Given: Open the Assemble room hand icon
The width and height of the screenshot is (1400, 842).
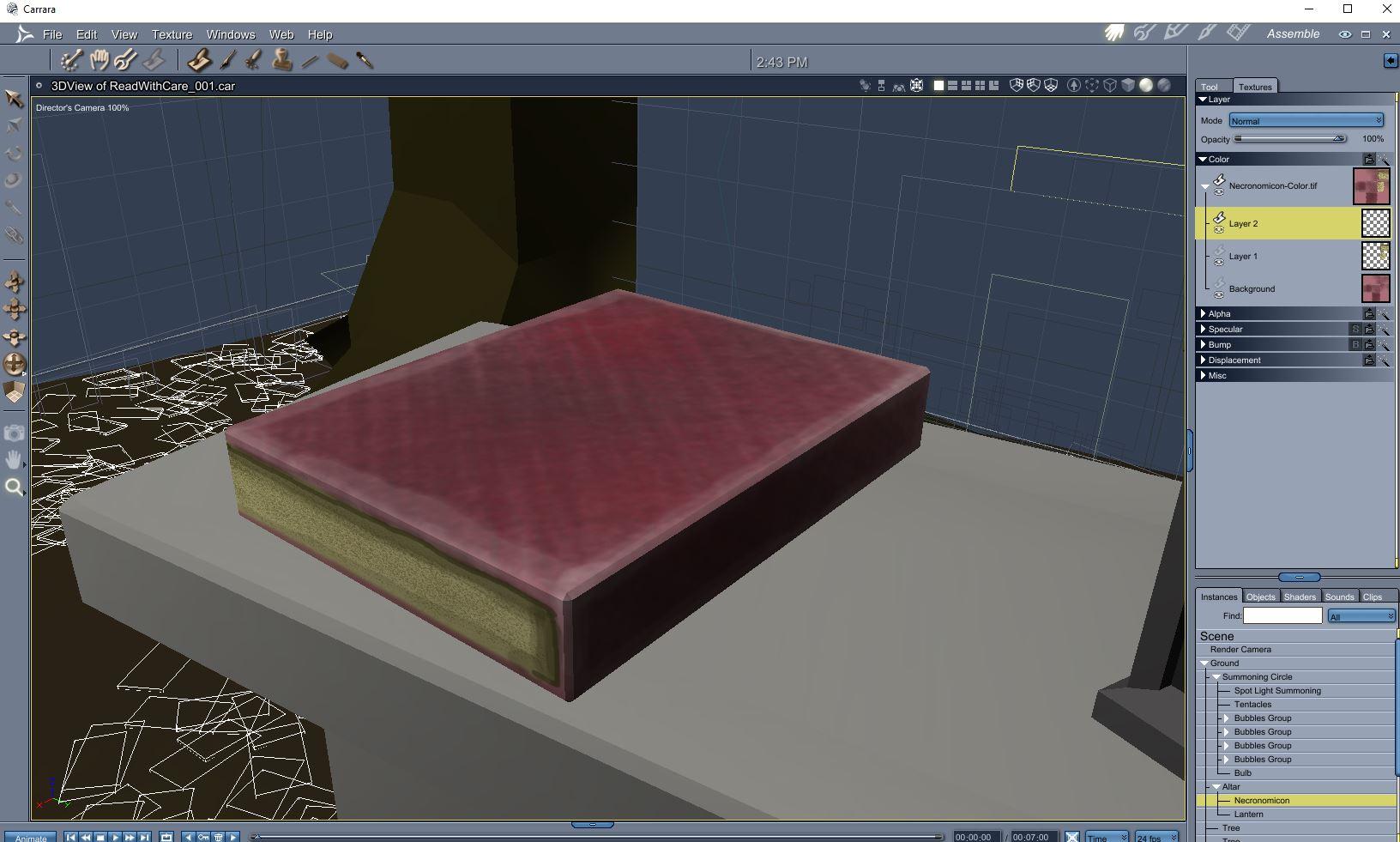Looking at the screenshot, I should 1114,33.
